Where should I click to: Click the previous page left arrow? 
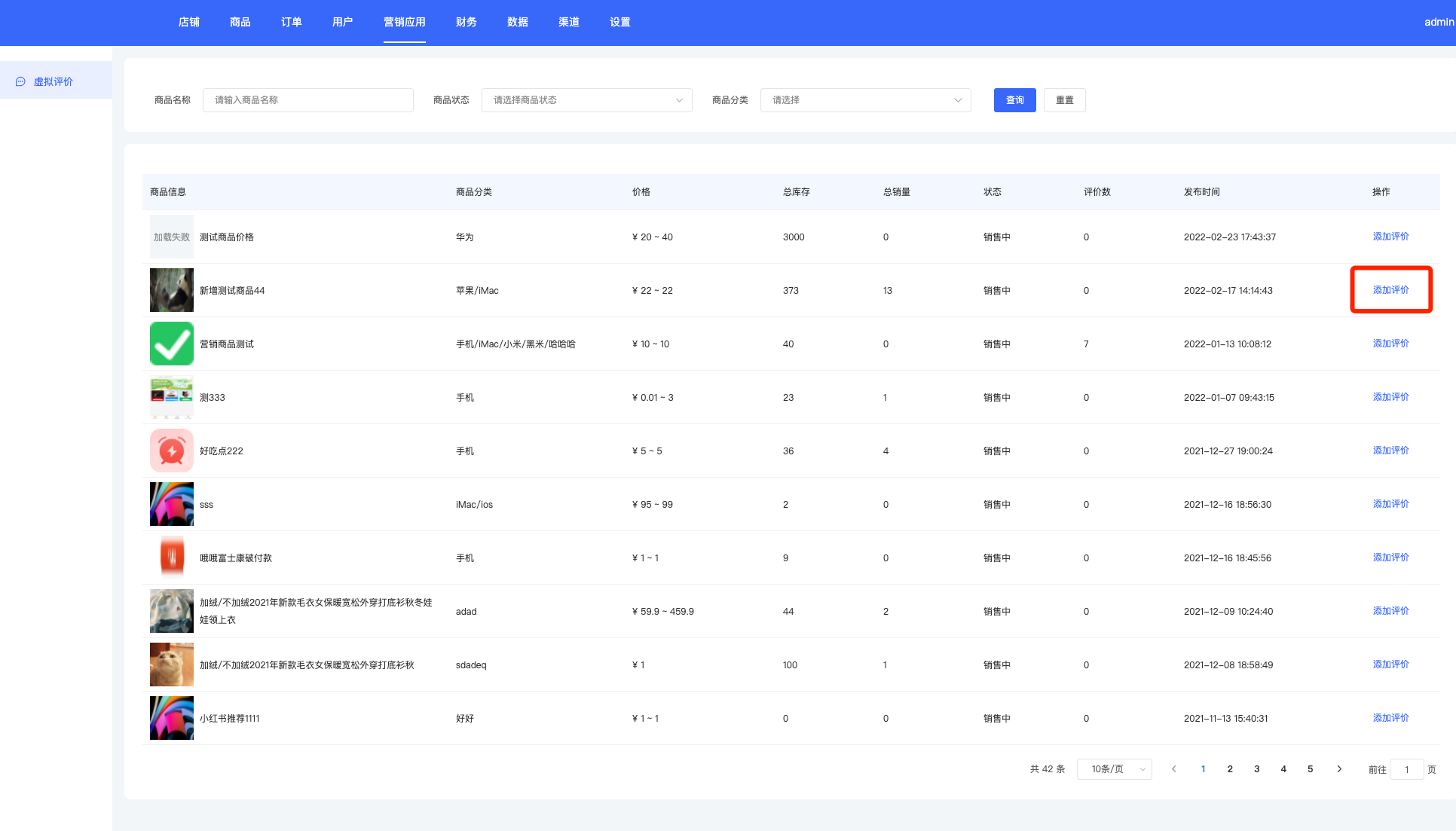point(1173,769)
